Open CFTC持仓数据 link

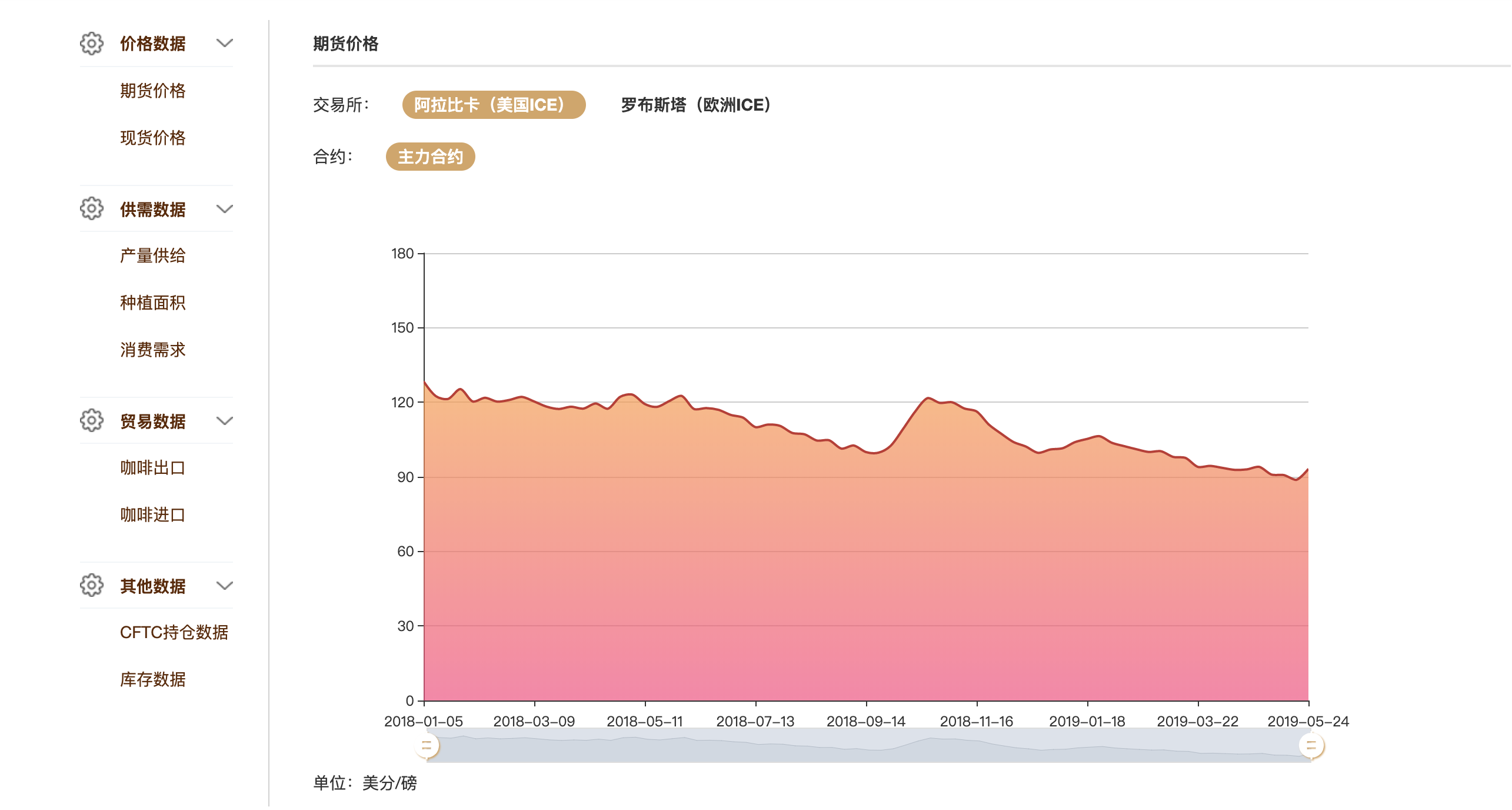tap(174, 633)
